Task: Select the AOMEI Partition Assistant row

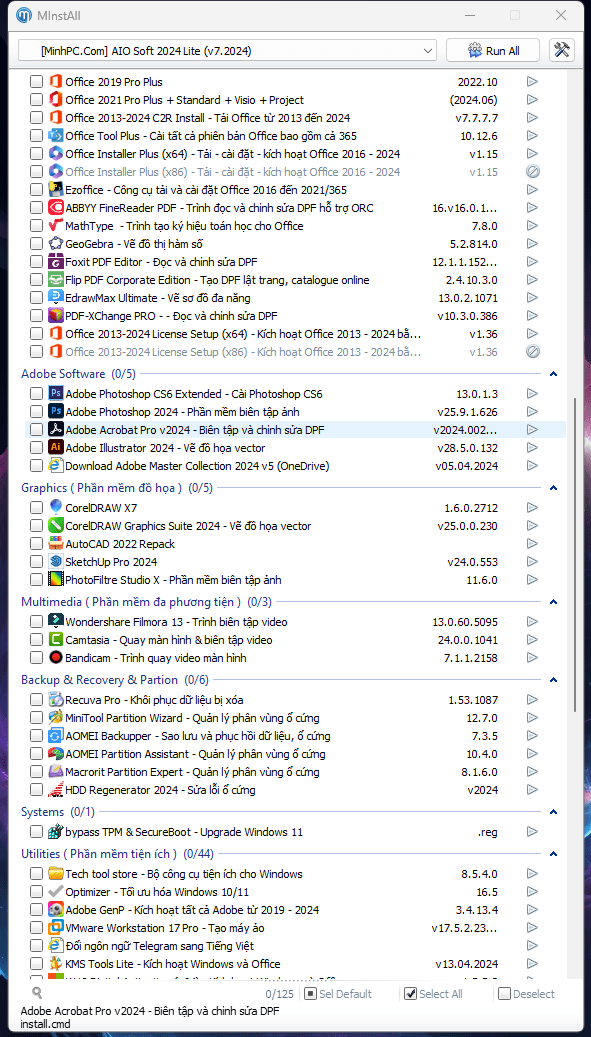Action: click(295, 754)
